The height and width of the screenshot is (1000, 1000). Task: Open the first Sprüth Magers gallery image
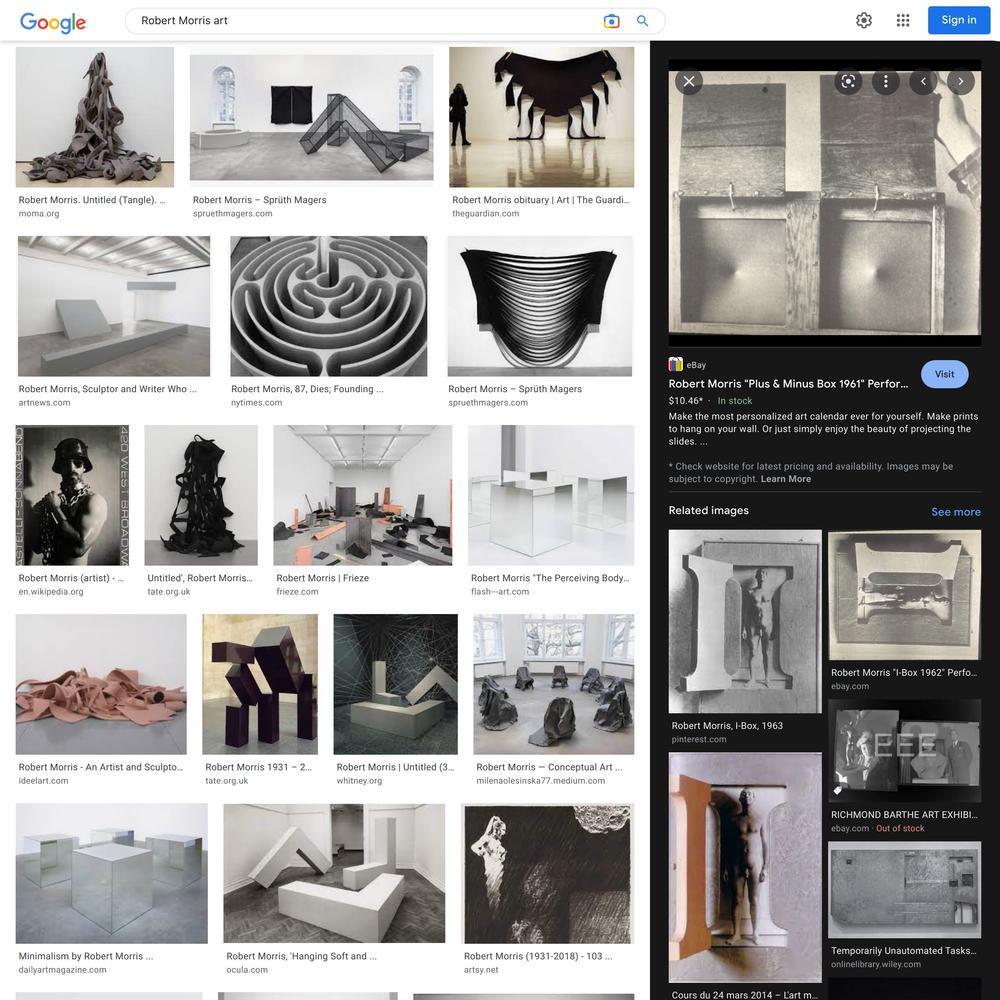(311, 117)
